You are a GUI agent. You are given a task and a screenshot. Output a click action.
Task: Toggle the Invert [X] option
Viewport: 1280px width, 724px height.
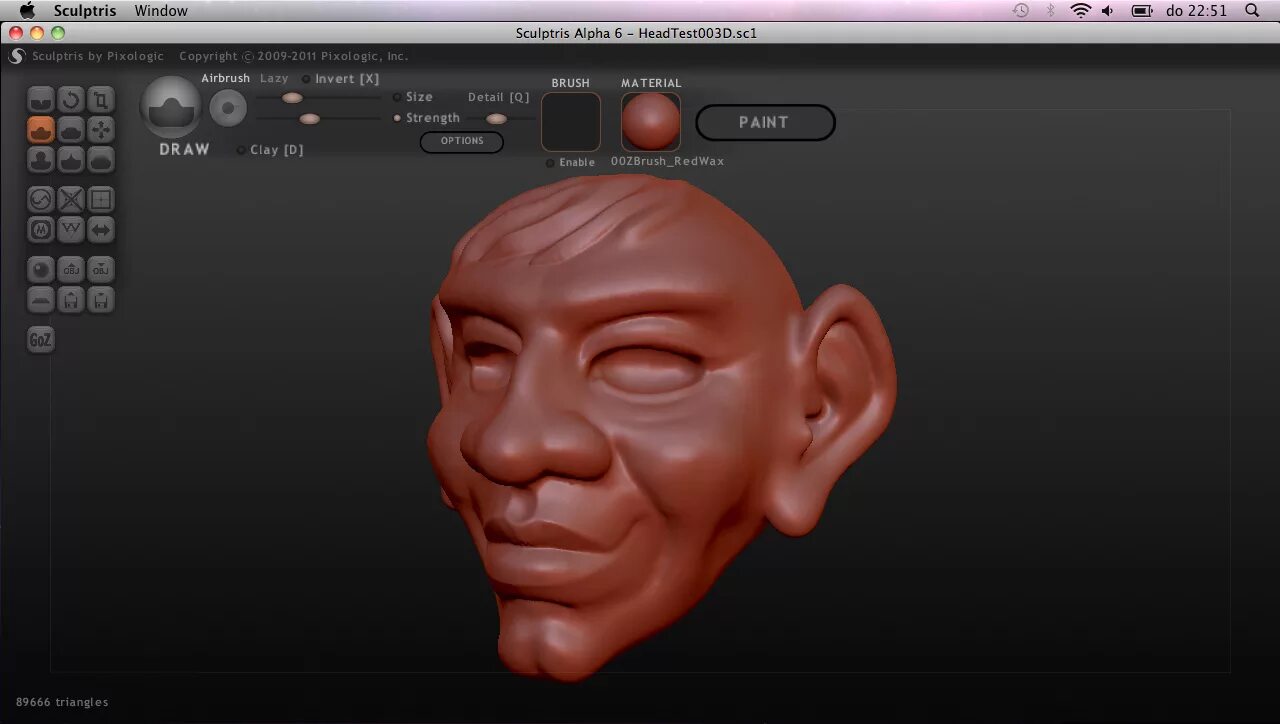point(306,78)
